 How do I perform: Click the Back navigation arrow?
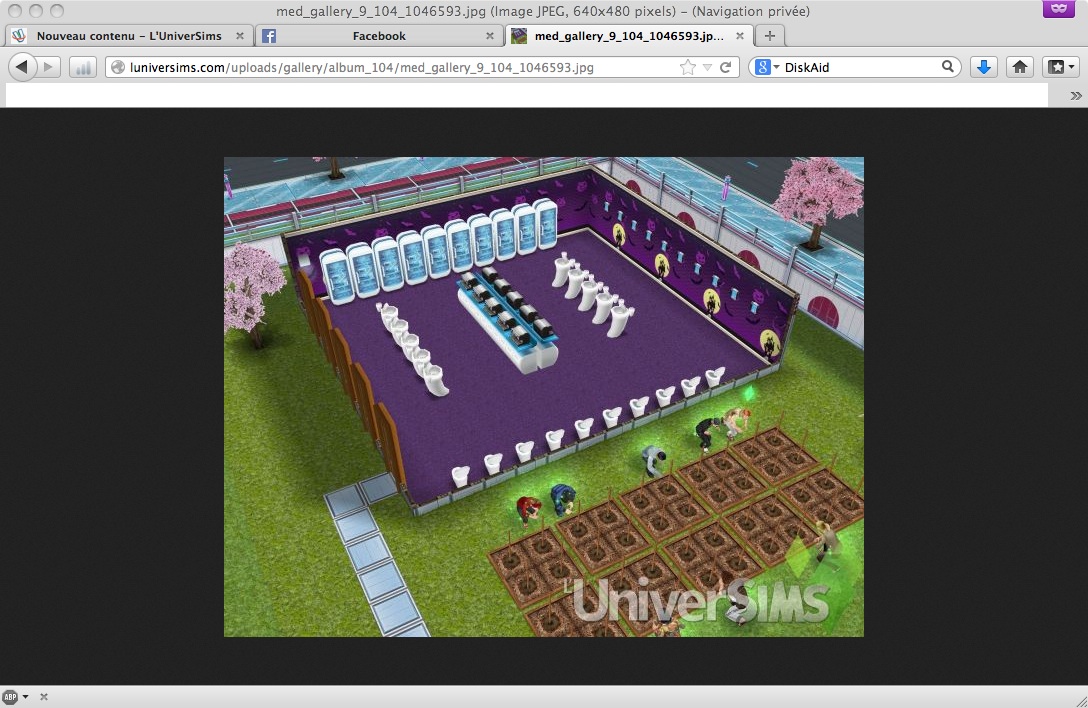click(x=21, y=67)
